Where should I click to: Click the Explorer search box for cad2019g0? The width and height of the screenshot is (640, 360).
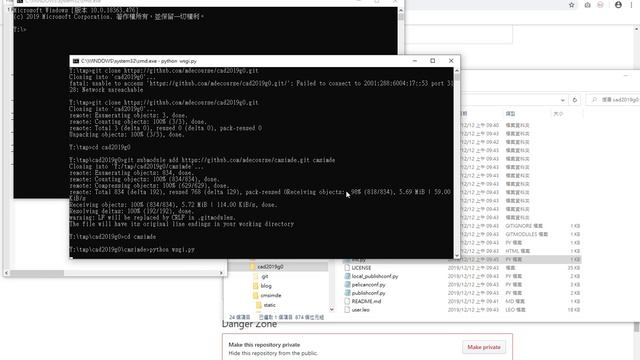click(613, 100)
